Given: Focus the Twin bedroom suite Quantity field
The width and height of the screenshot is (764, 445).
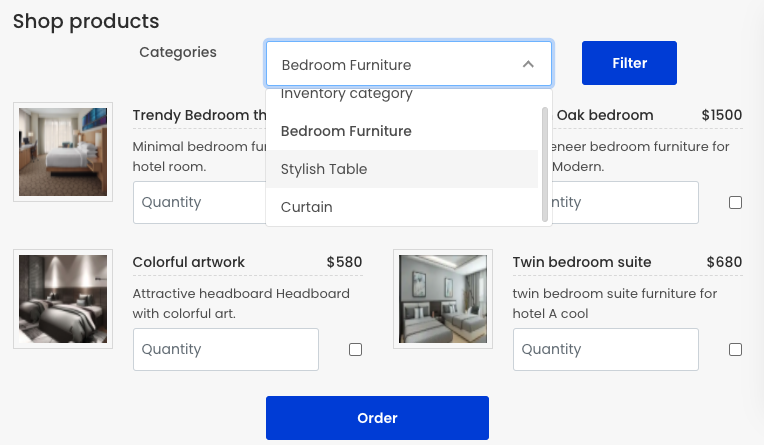Looking at the screenshot, I should point(606,349).
